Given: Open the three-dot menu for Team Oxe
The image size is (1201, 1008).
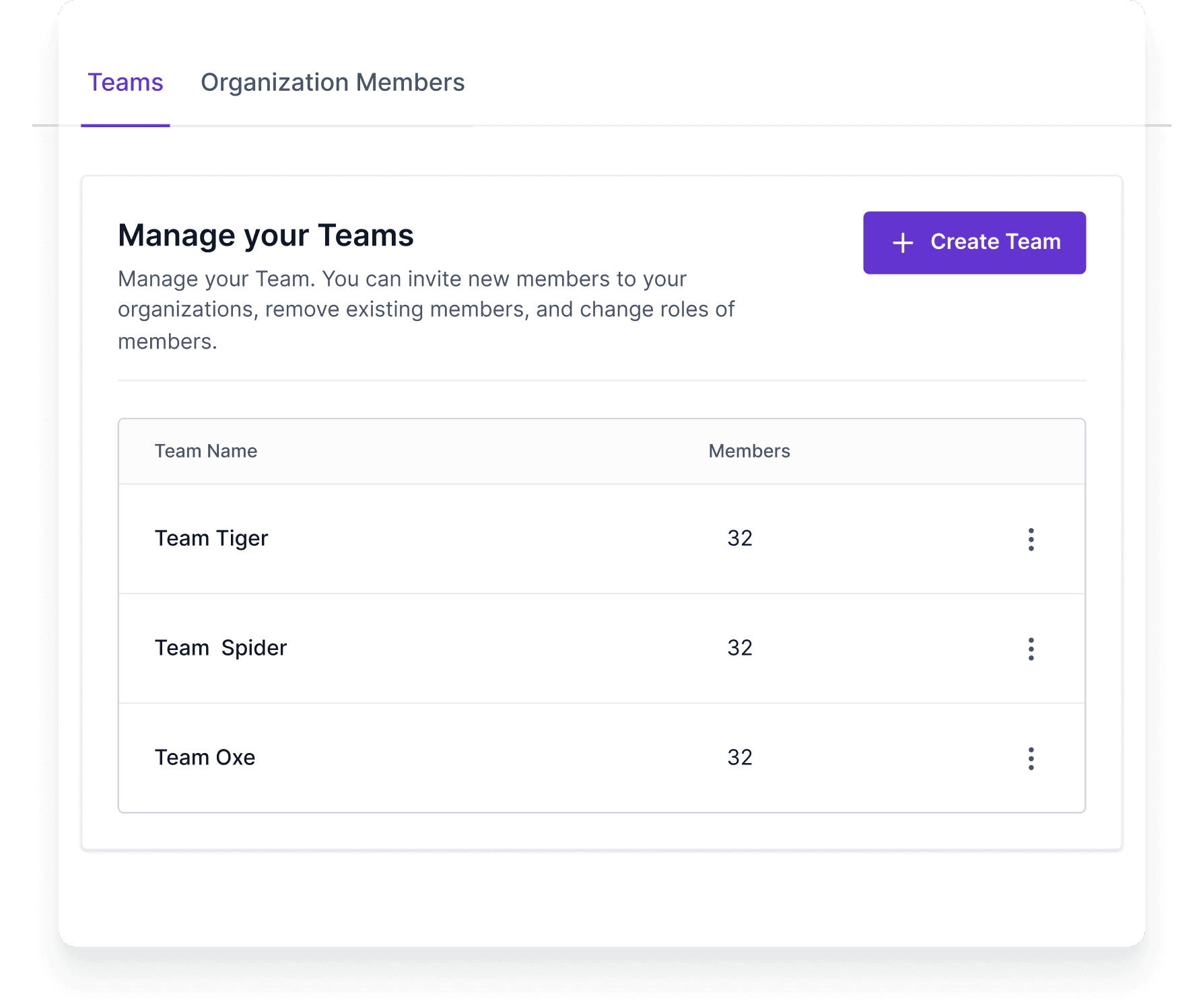Looking at the screenshot, I should 1031,758.
